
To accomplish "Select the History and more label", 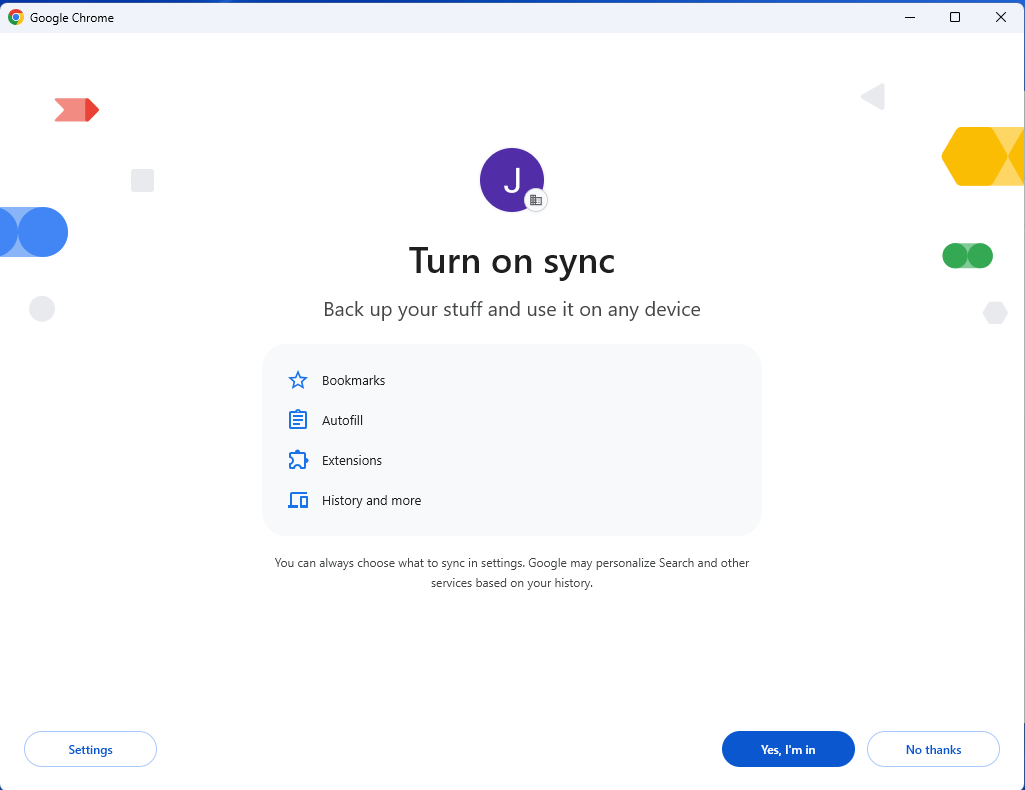I will coord(371,501).
